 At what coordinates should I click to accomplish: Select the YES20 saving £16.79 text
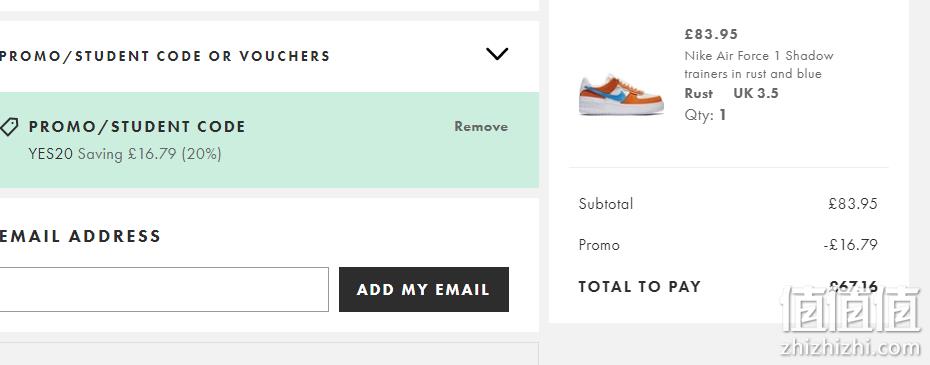tap(125, 154)
